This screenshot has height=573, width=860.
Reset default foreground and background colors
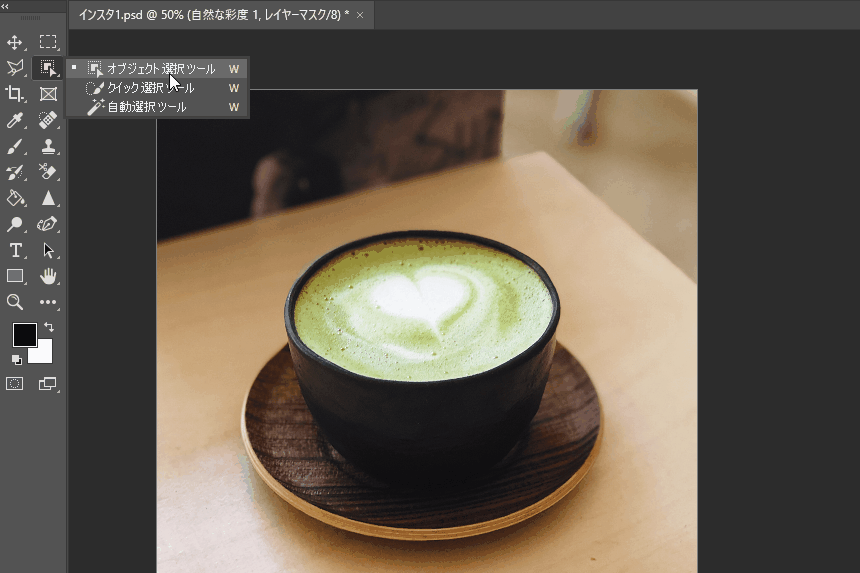pyautogui.click(x=16, y=360)
